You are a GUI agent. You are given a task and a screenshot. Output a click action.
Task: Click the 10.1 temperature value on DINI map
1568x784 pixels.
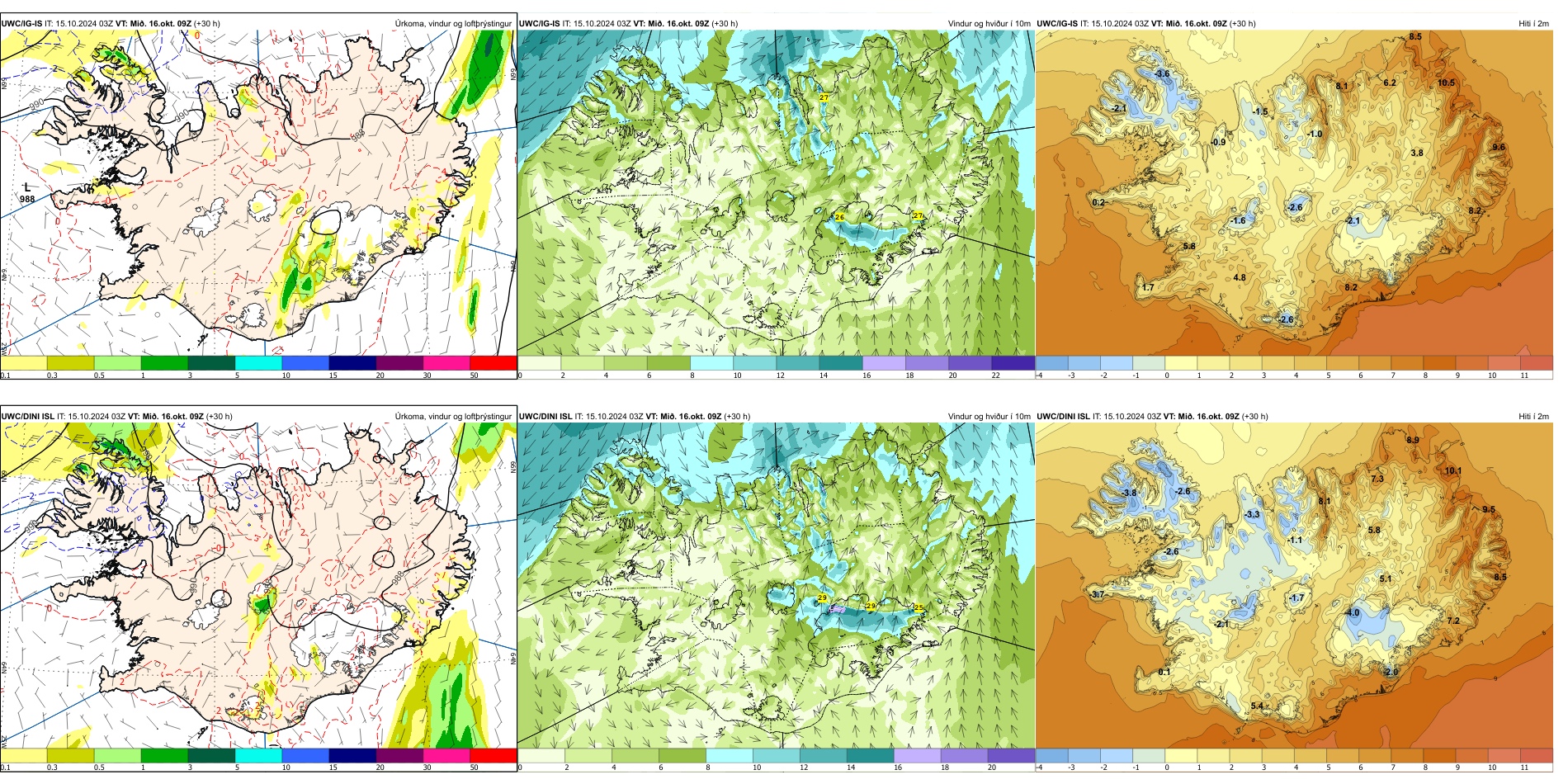click(x=1453, y=471)
